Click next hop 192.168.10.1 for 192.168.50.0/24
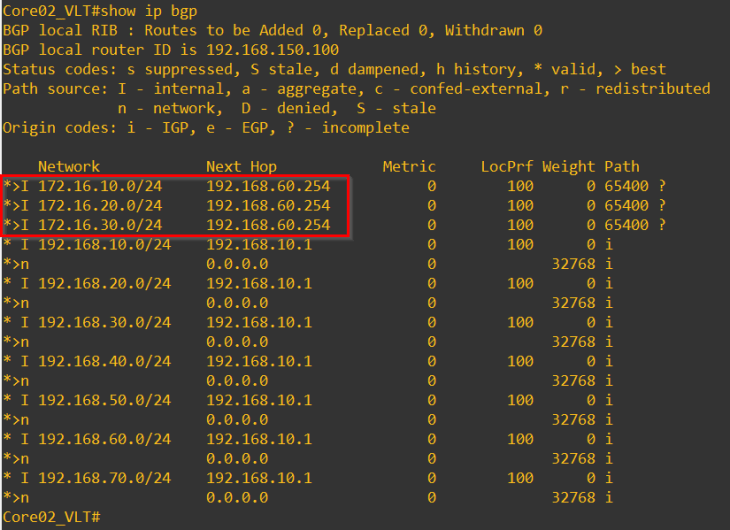Image resolution: width=730 pixels, height=530 pixels. [x=259, y=400]
